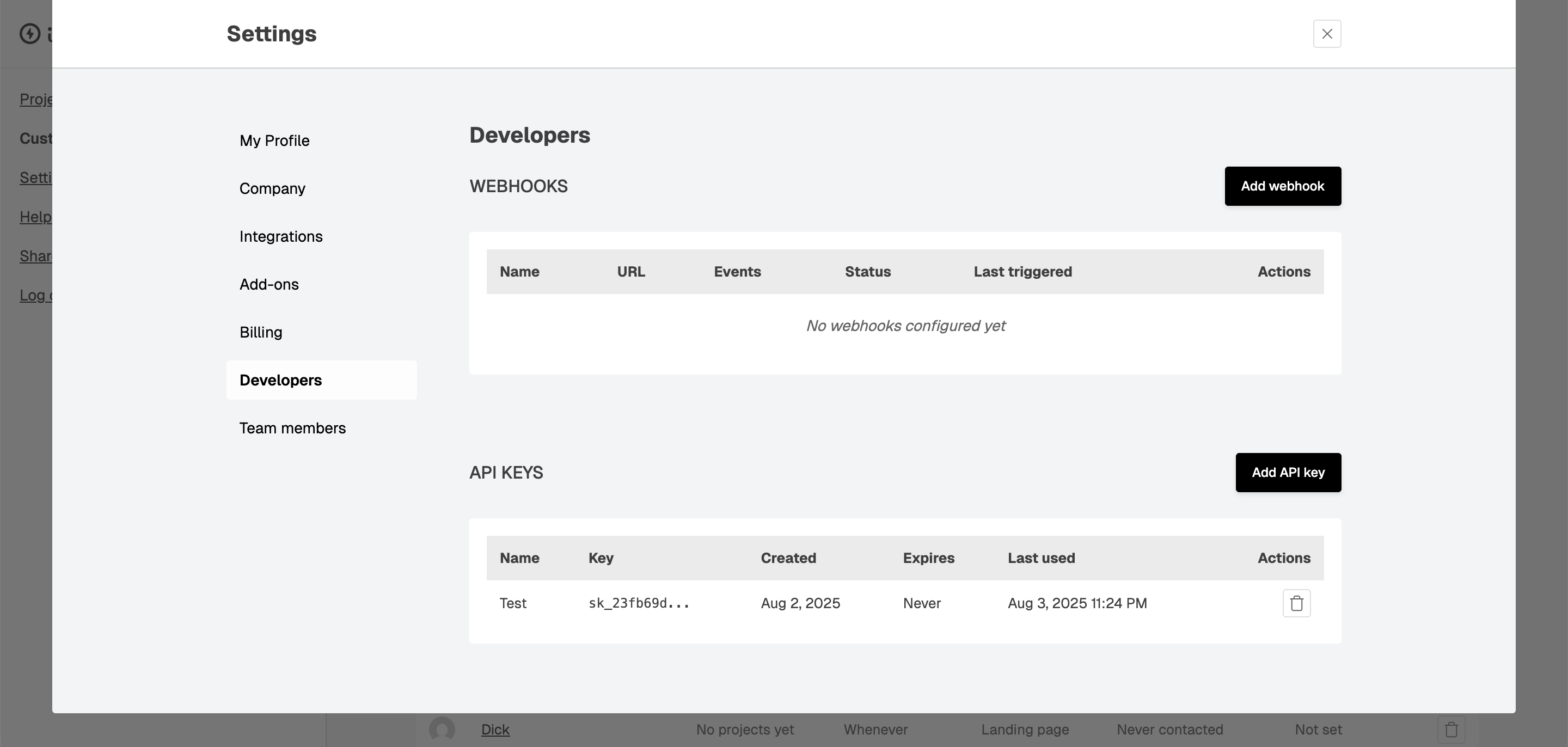Click the Test API key name

click(x=512, y=603)
